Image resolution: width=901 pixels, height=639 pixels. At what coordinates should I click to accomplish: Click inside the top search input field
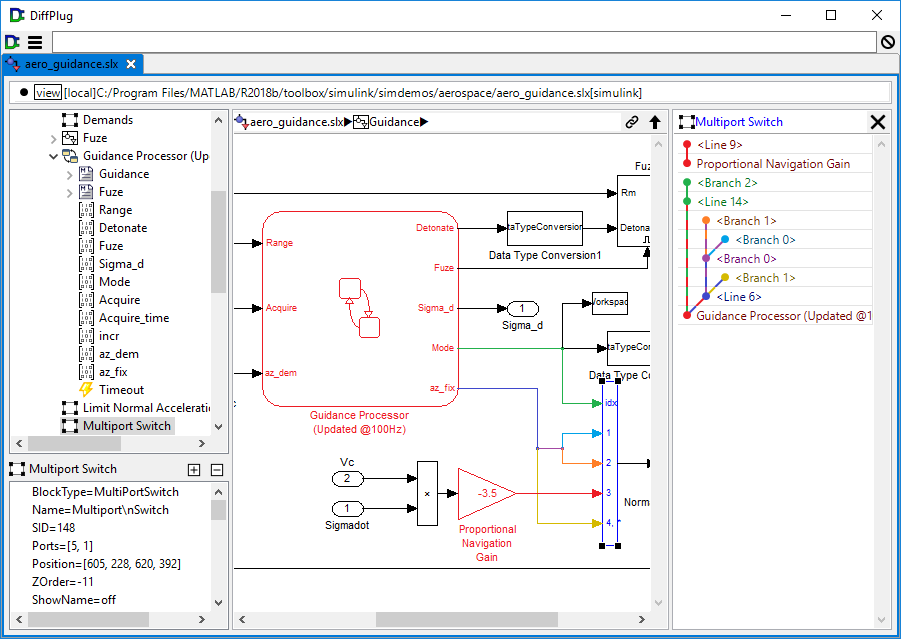pos(464,42)
